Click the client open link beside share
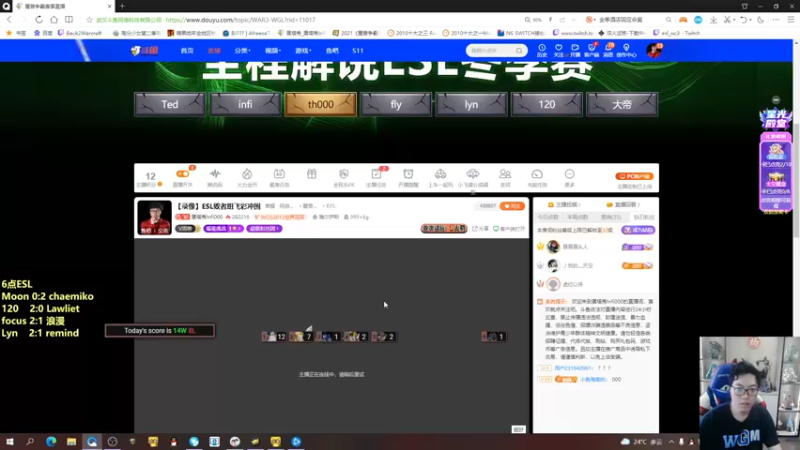 pyautogui.click(x=509, y=229)
